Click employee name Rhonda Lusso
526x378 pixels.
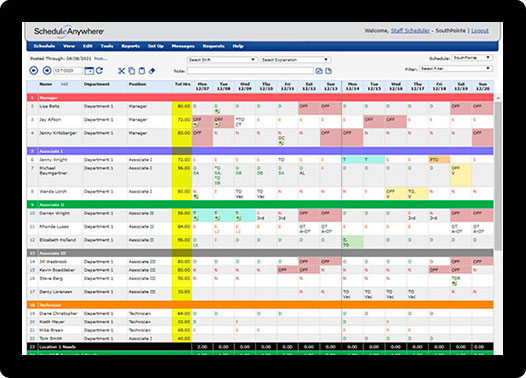[54, 227]
